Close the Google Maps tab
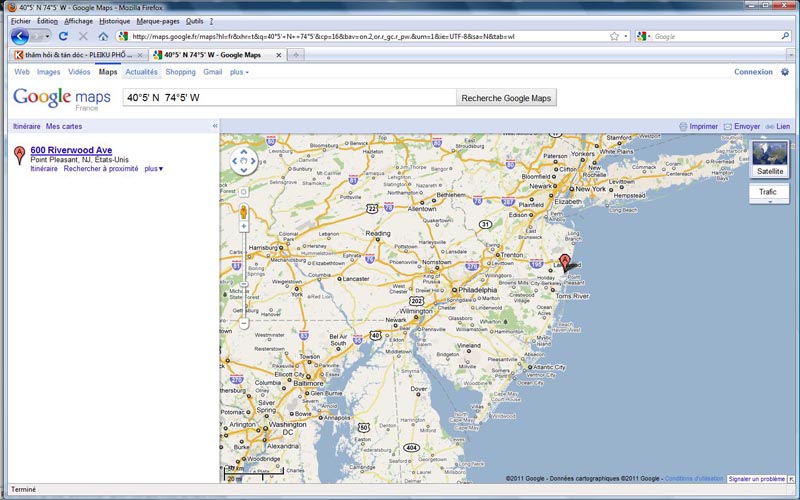This screenshot has height=500, width=800. 279,55
